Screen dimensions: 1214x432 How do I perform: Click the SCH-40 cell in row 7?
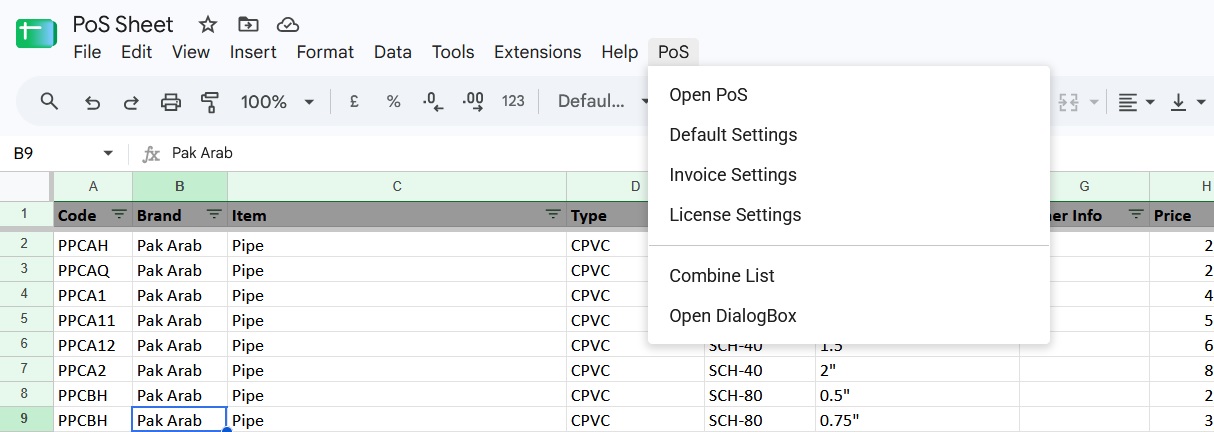(760, 370)
